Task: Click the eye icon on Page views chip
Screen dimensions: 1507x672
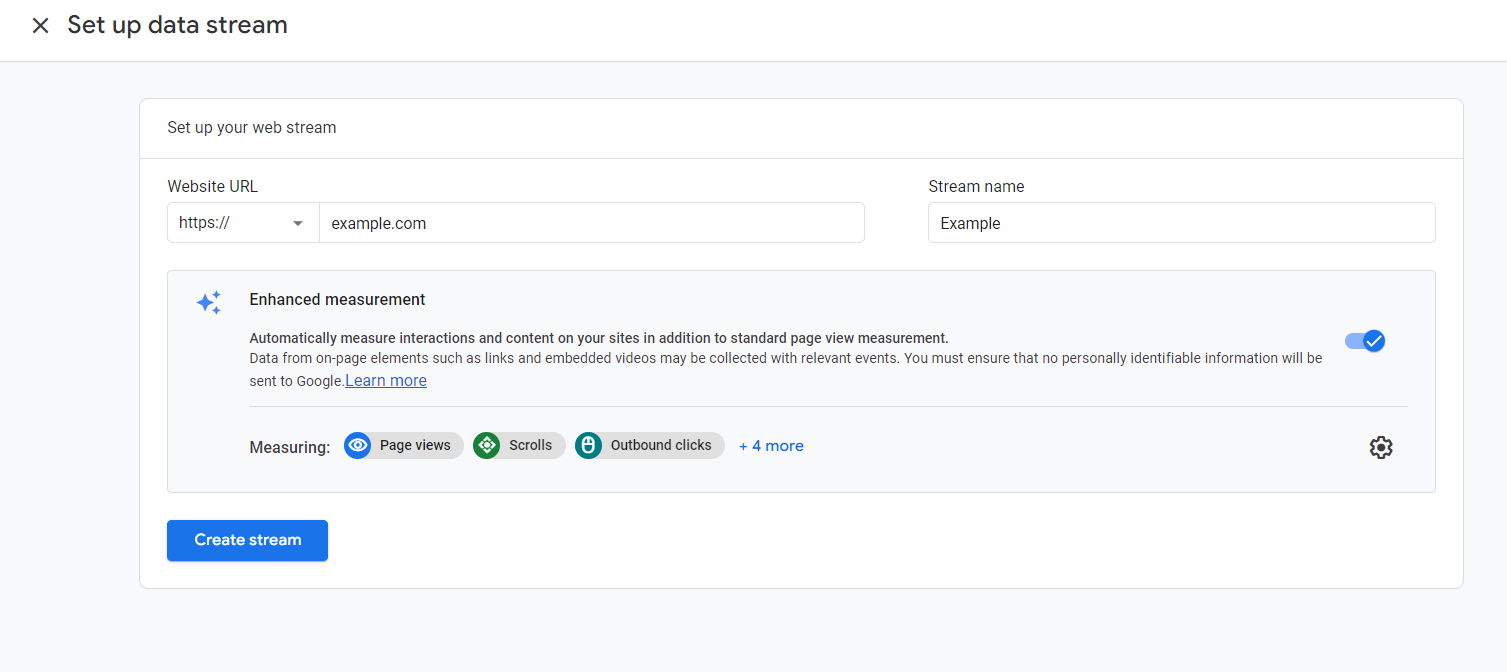Action: click(x=358, y=445)
